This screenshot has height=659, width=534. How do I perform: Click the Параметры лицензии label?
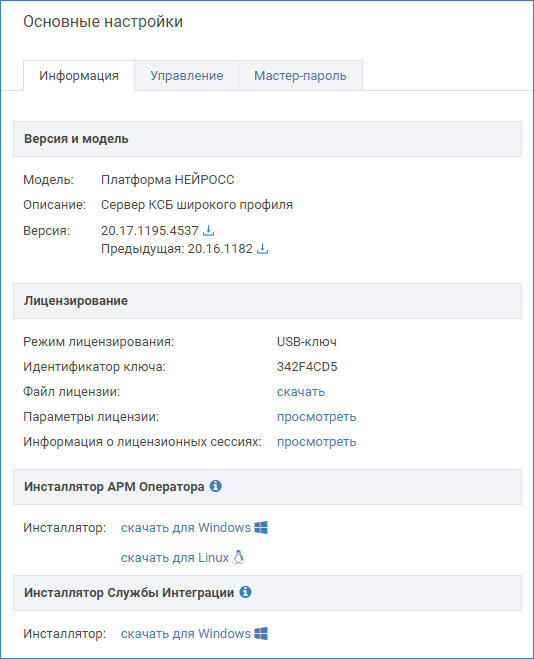[x=91, y=417]
